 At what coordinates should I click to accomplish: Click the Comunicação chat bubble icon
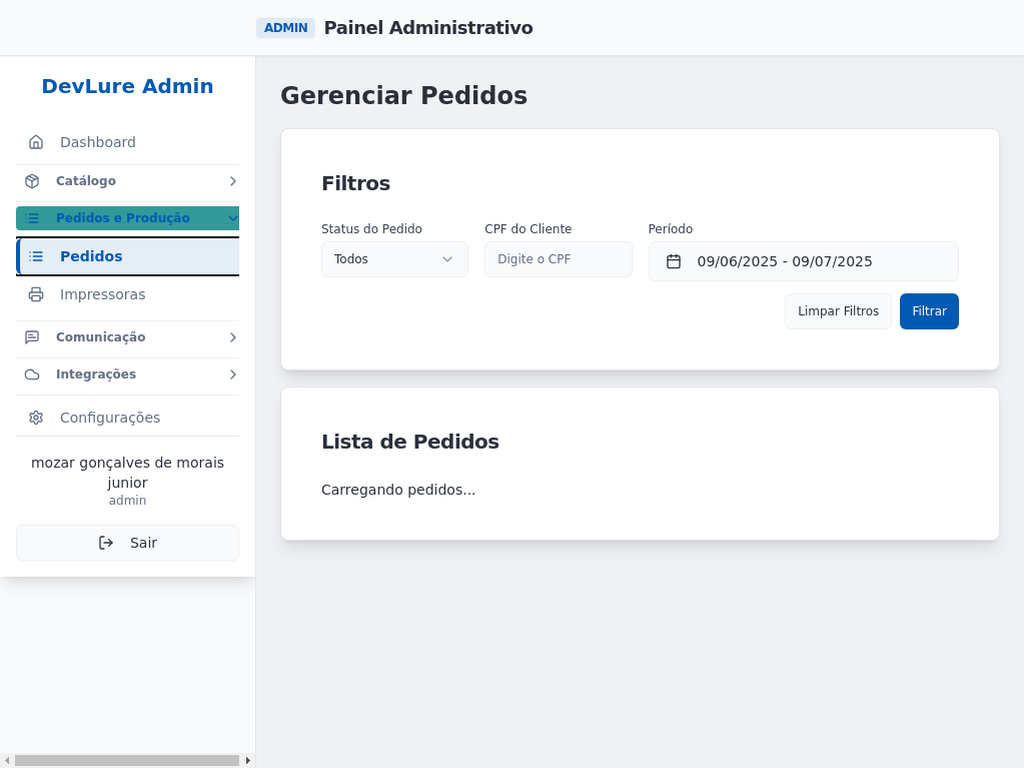click(32, 337)
